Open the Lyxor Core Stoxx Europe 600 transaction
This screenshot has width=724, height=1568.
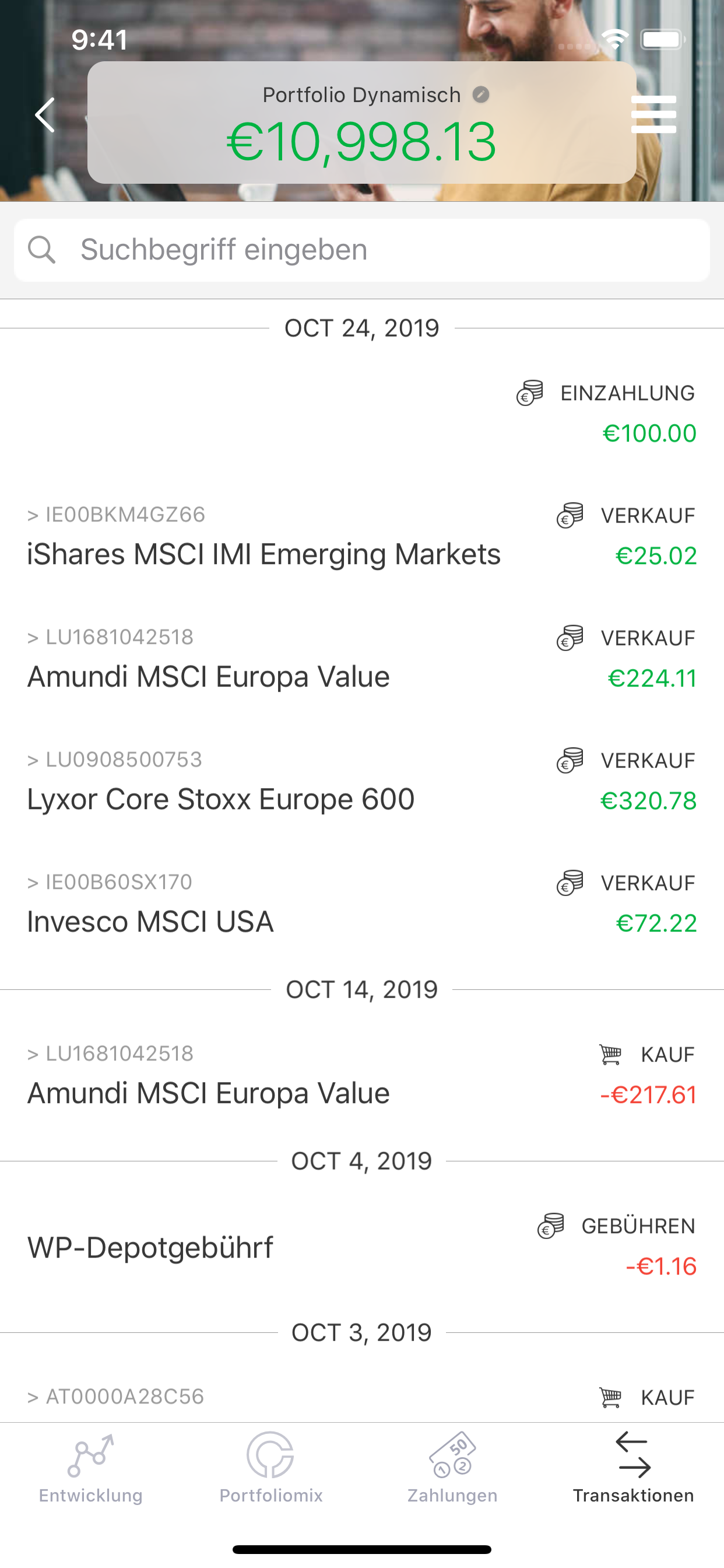362,781
